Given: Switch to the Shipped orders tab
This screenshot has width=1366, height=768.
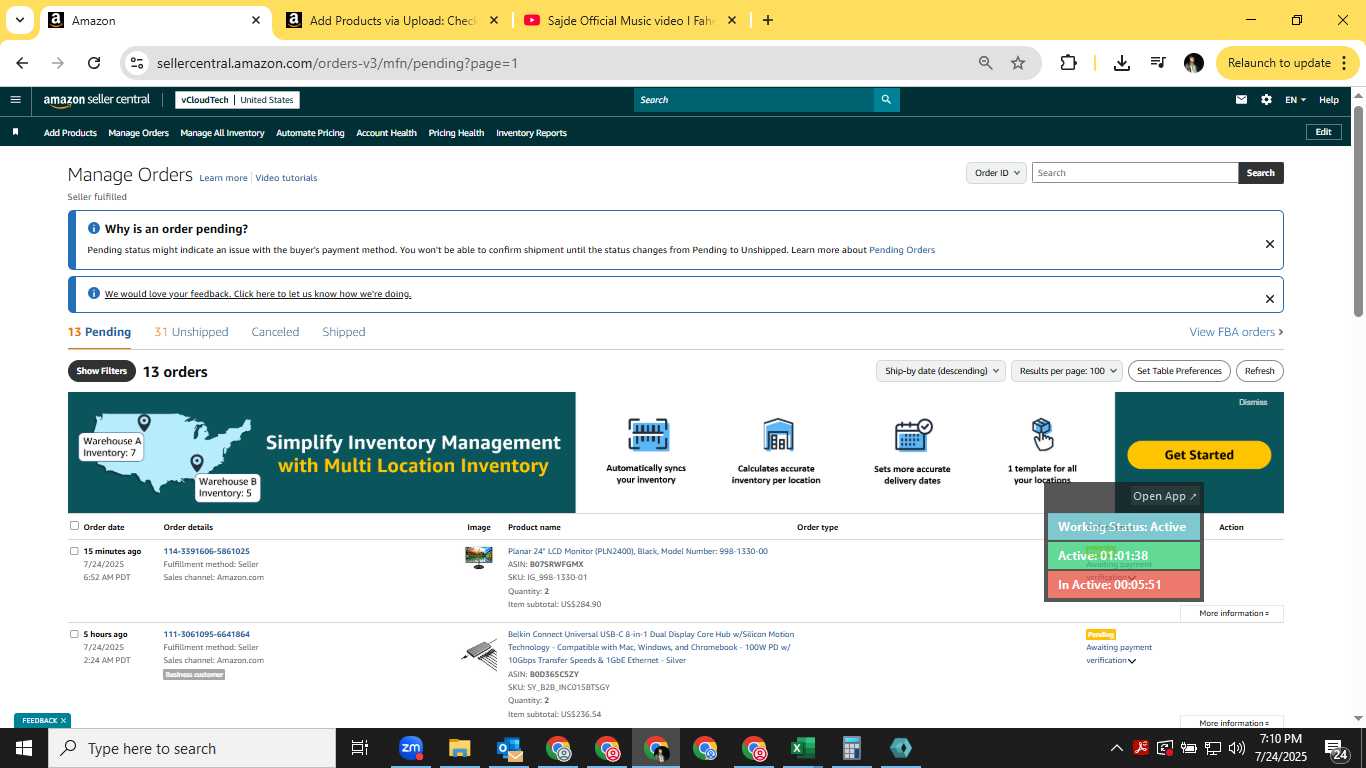Looking at the screenshot, I should tap(344, 332).
